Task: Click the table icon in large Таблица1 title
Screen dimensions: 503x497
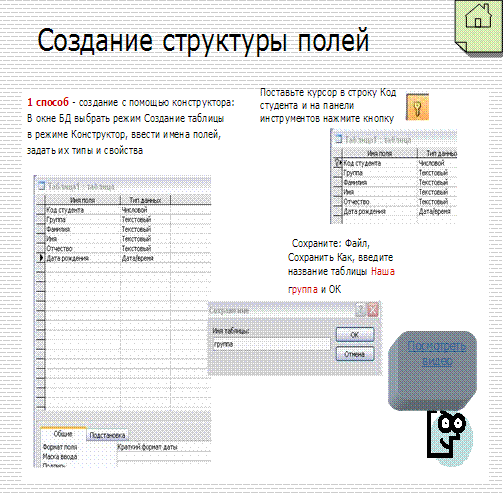Action: 41,186
